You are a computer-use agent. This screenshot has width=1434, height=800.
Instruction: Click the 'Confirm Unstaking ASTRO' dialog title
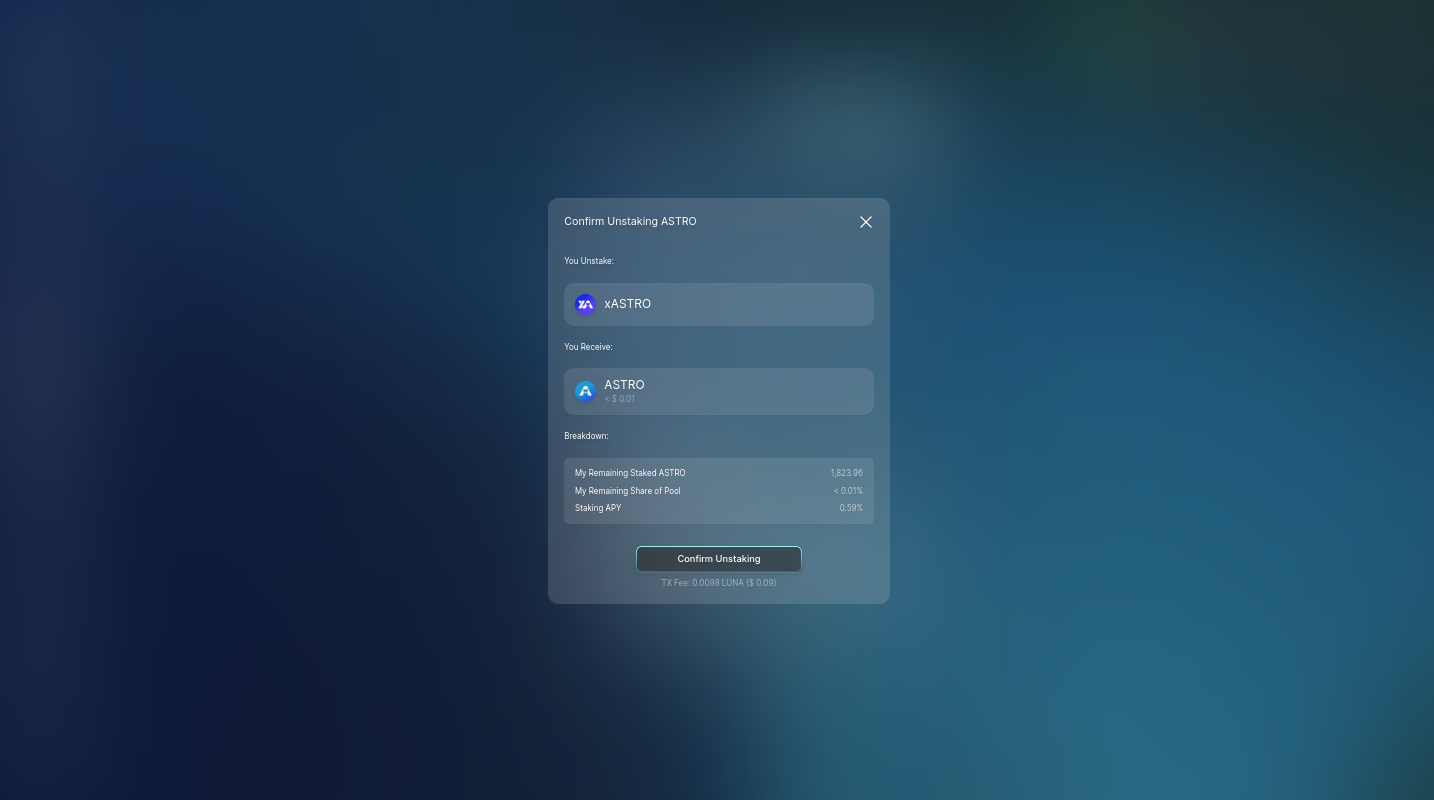tap(630, 221)
